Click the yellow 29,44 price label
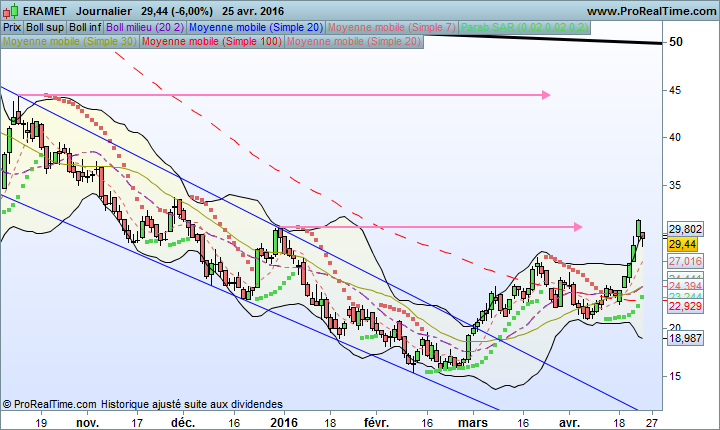The height and width of the screenshot is (430, 720). 682,244
